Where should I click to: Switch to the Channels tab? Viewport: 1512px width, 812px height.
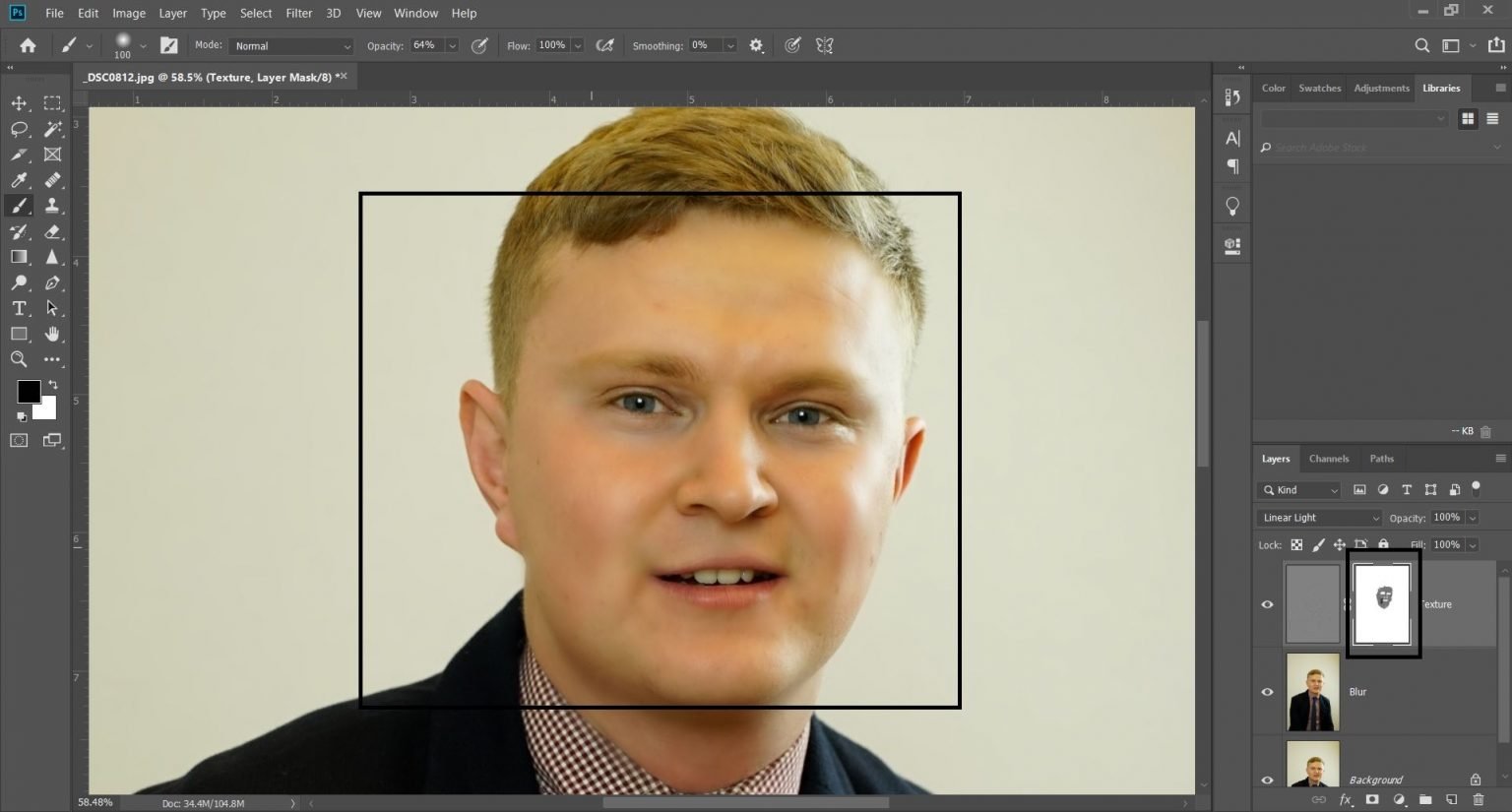tap(1329, 458)
